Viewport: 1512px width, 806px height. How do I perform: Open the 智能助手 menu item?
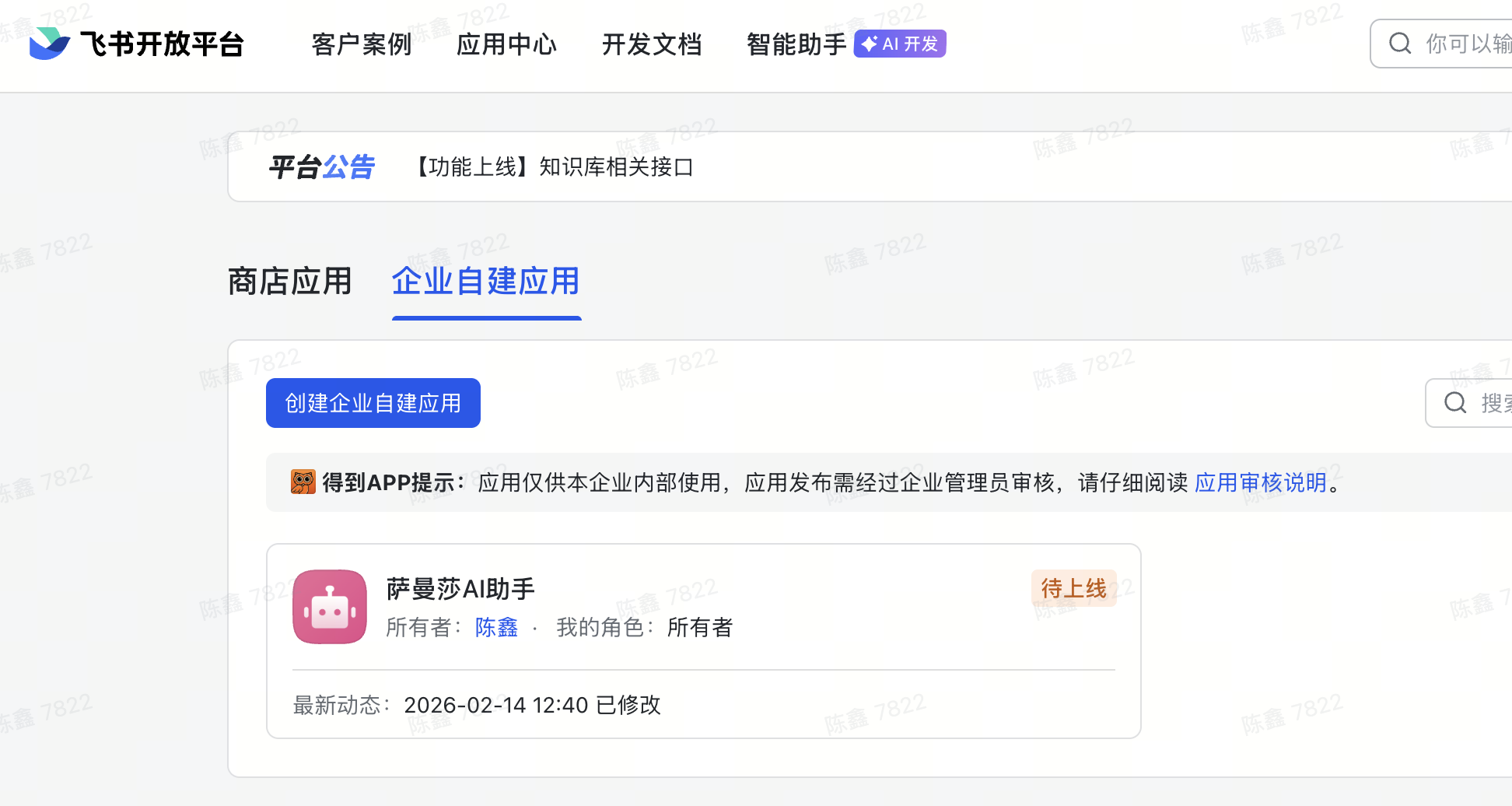point(796,44)
